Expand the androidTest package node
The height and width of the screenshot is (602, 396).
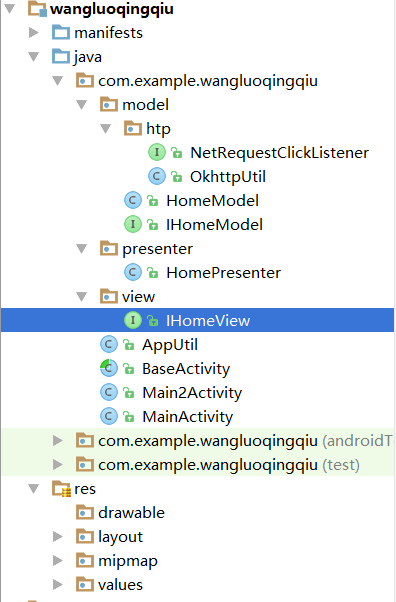coord(58,440)
